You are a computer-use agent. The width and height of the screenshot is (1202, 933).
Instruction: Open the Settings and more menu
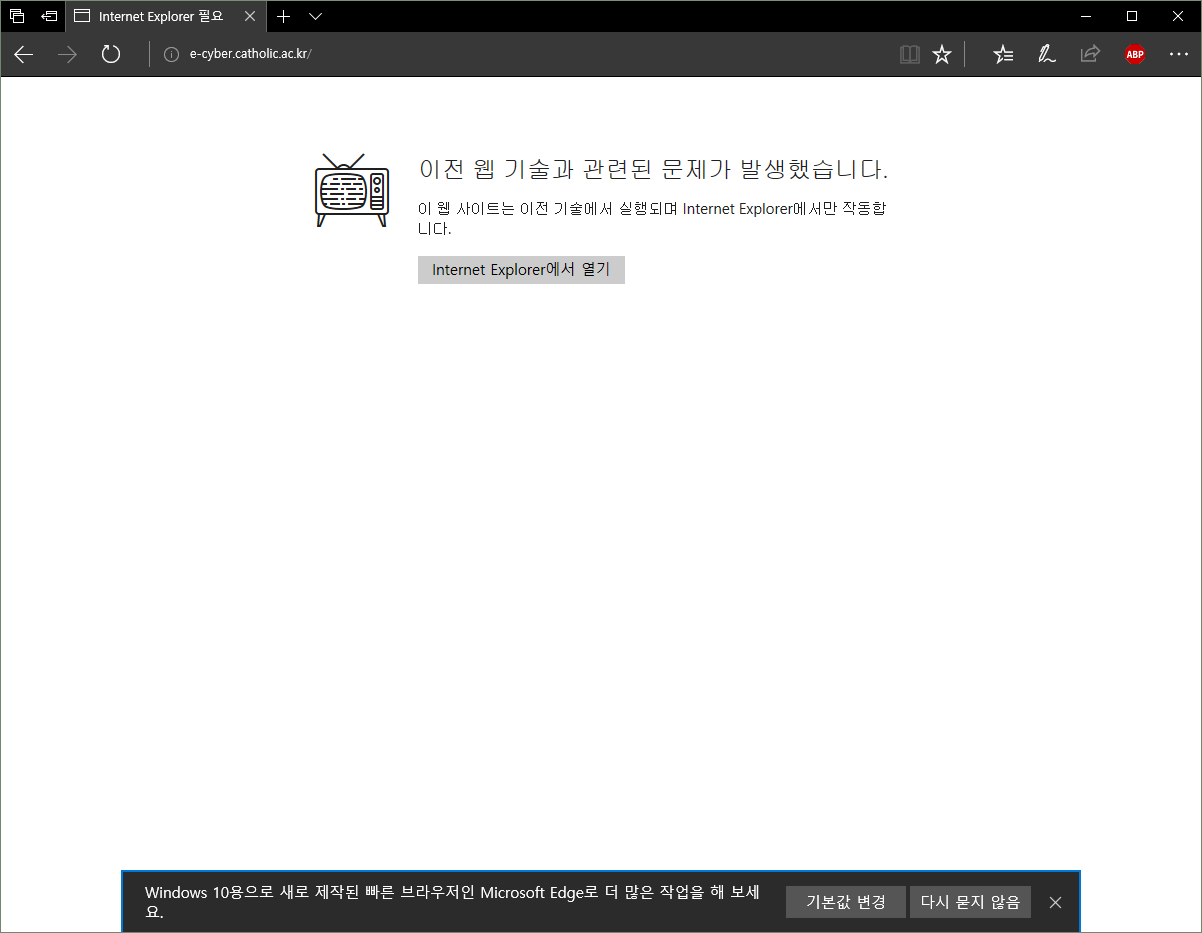pyautogui.click(x=1179, y=54)
